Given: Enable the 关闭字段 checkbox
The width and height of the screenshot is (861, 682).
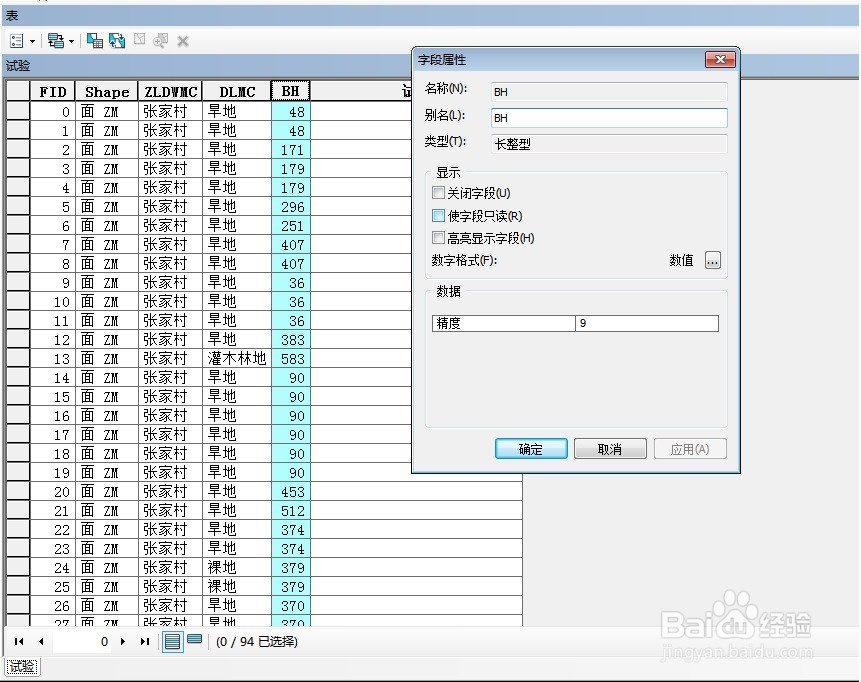Looking at the screenshot, I should coord(440,191).
